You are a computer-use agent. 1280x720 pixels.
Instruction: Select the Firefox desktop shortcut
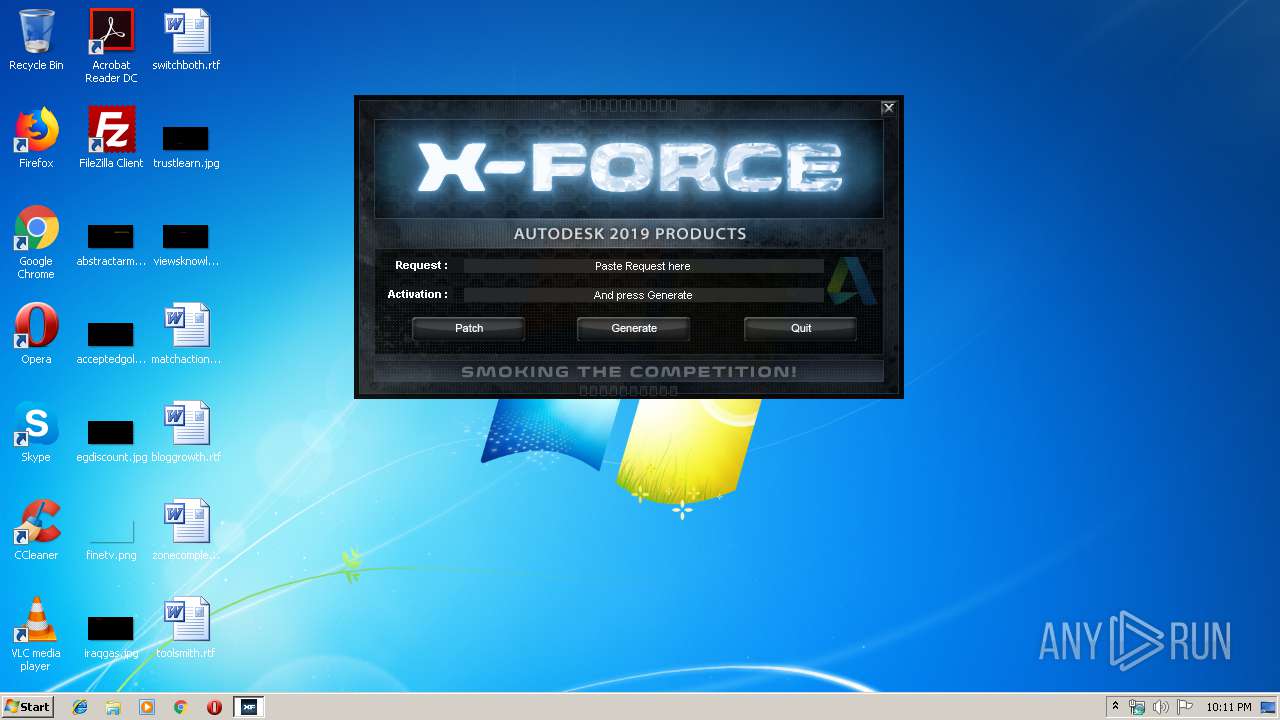[x=36, y=138]
